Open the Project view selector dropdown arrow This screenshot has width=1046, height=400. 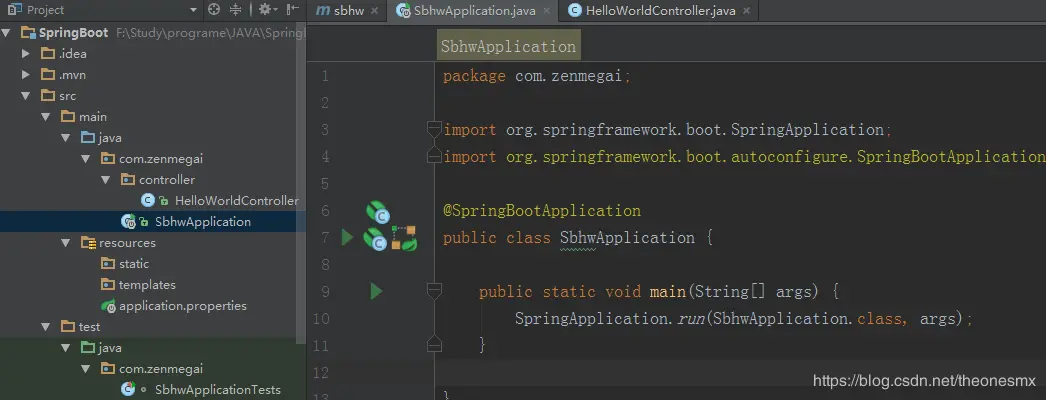[193, 10]
